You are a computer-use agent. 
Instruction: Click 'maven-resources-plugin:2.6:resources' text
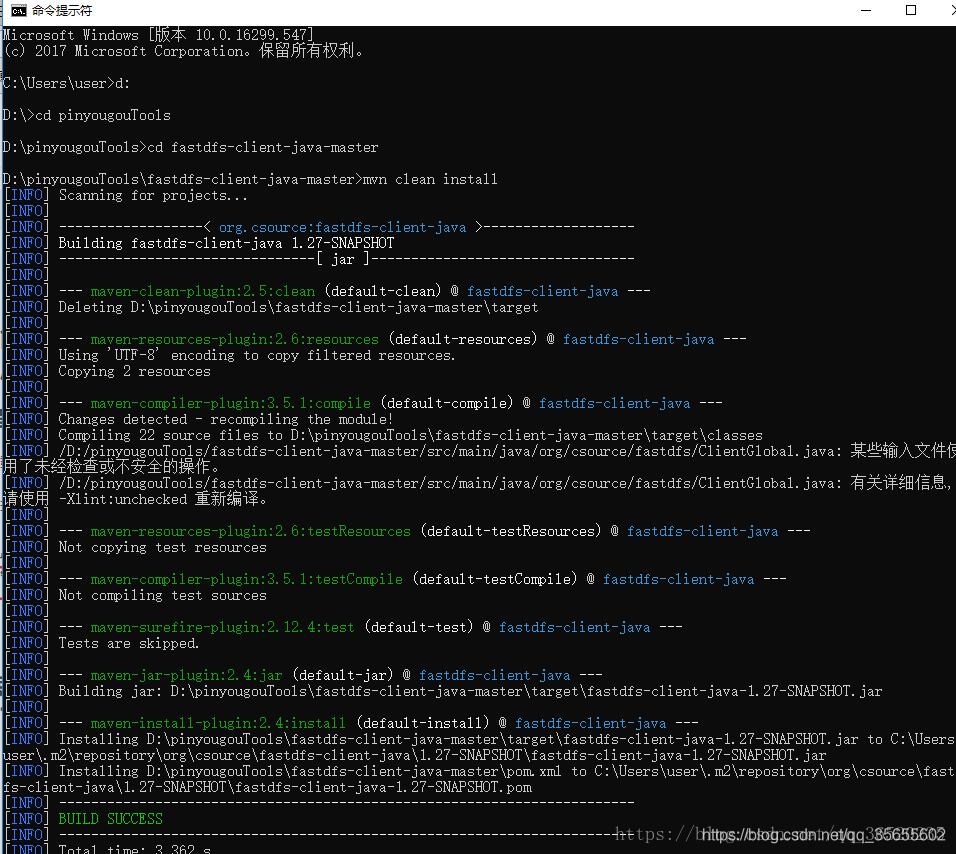point(235,339)
